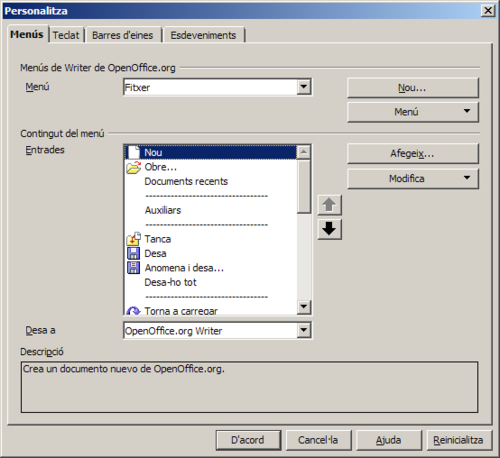Switch to the Esdeveniments tab

pyautogui.click(x=203, y=35)
